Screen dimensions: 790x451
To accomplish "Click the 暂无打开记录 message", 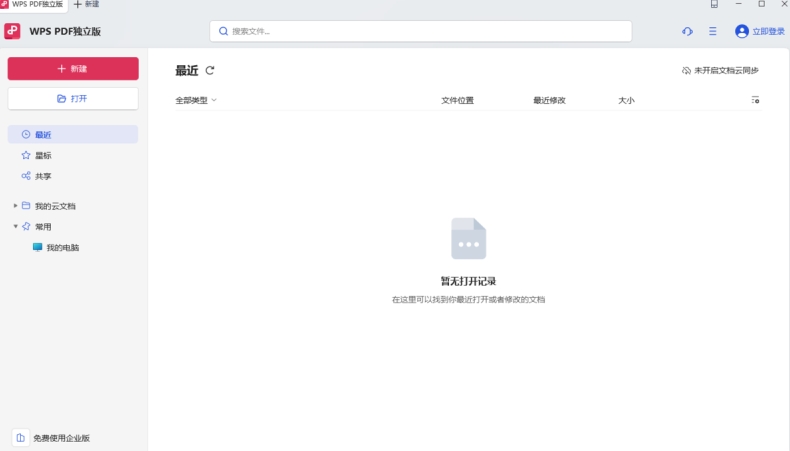I will pos(469,281).
